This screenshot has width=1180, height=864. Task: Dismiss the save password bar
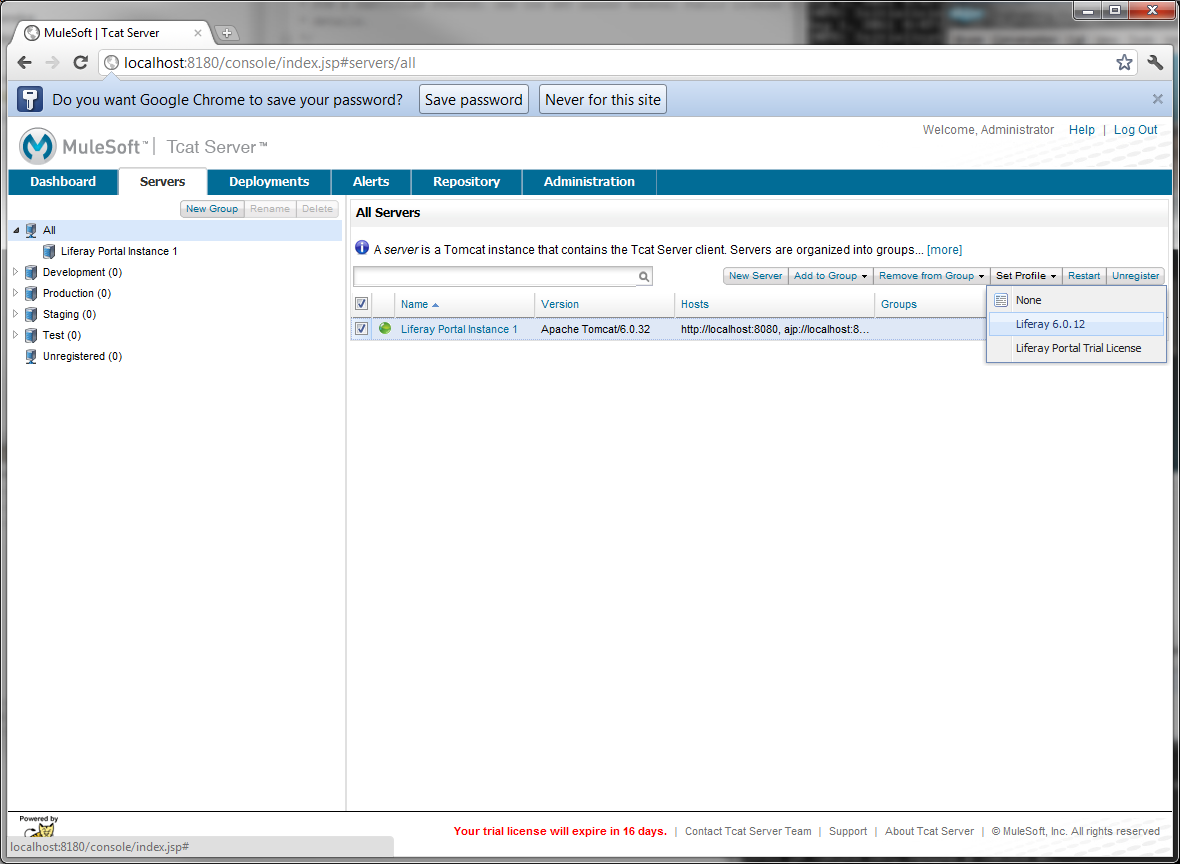click(1157, 99)
